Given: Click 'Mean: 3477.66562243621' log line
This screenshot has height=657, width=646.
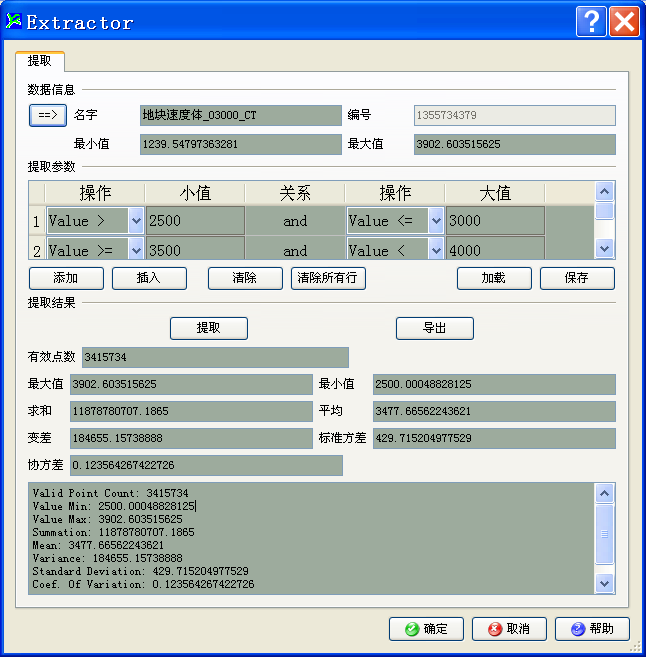Looking at the screenshot, I should 98,545.
